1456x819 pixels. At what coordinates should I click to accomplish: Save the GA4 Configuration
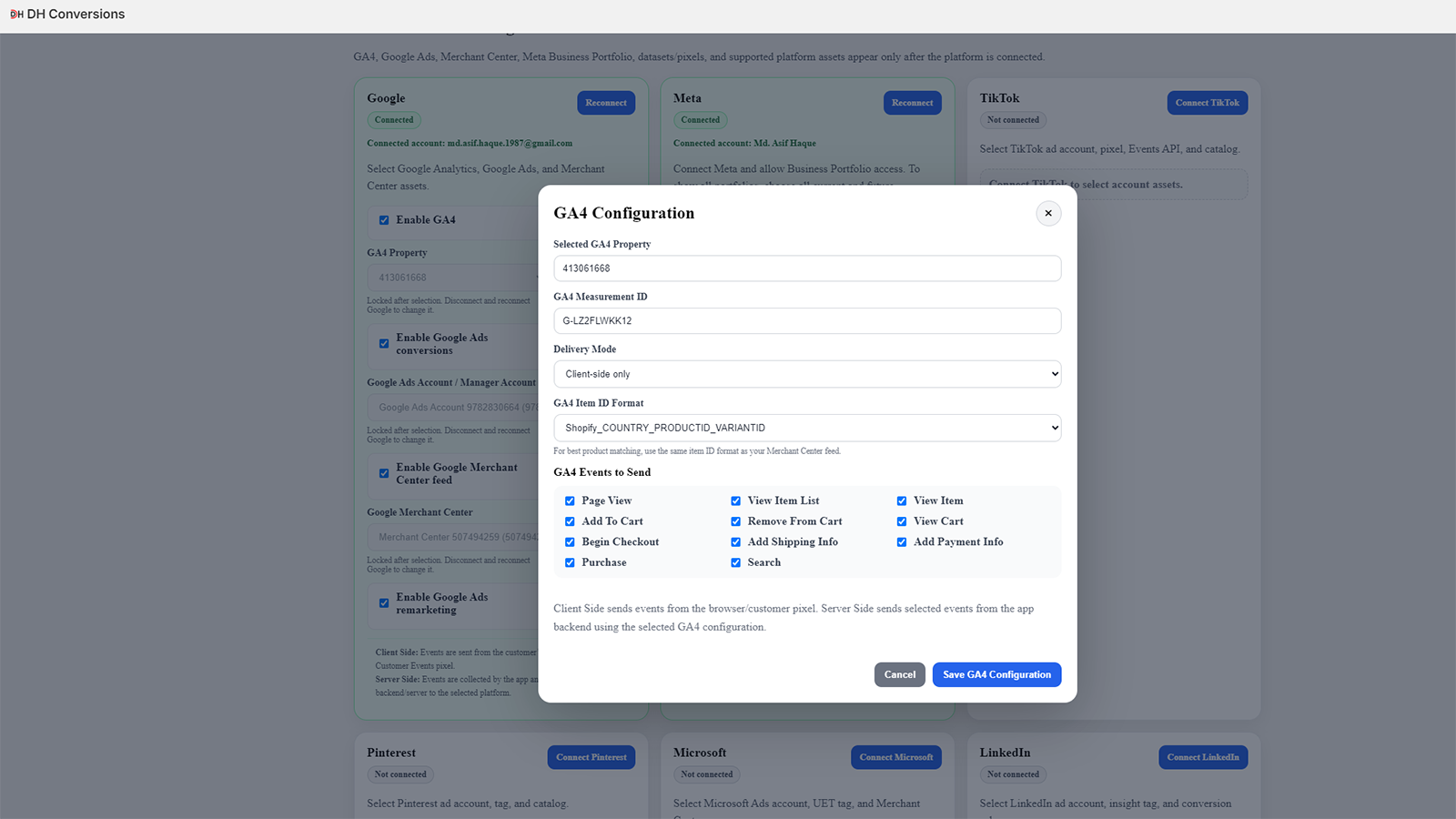(x=996, y=674)
